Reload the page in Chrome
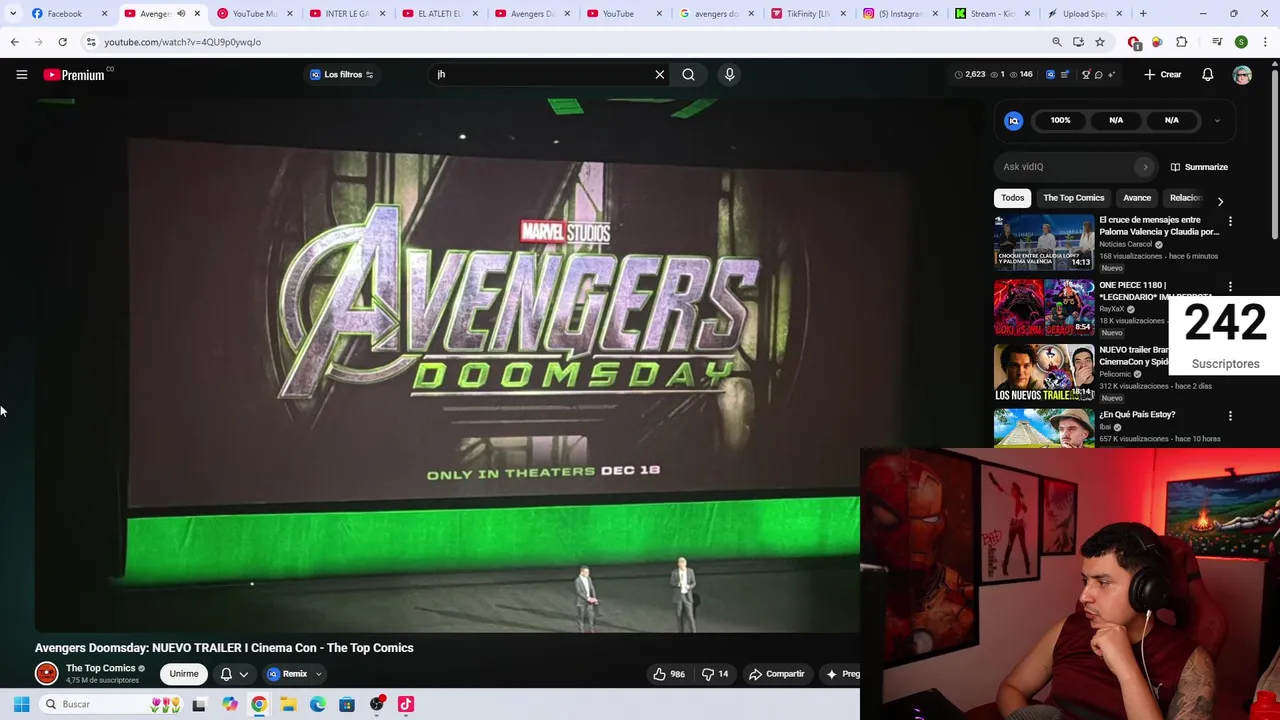 point(62,42)
